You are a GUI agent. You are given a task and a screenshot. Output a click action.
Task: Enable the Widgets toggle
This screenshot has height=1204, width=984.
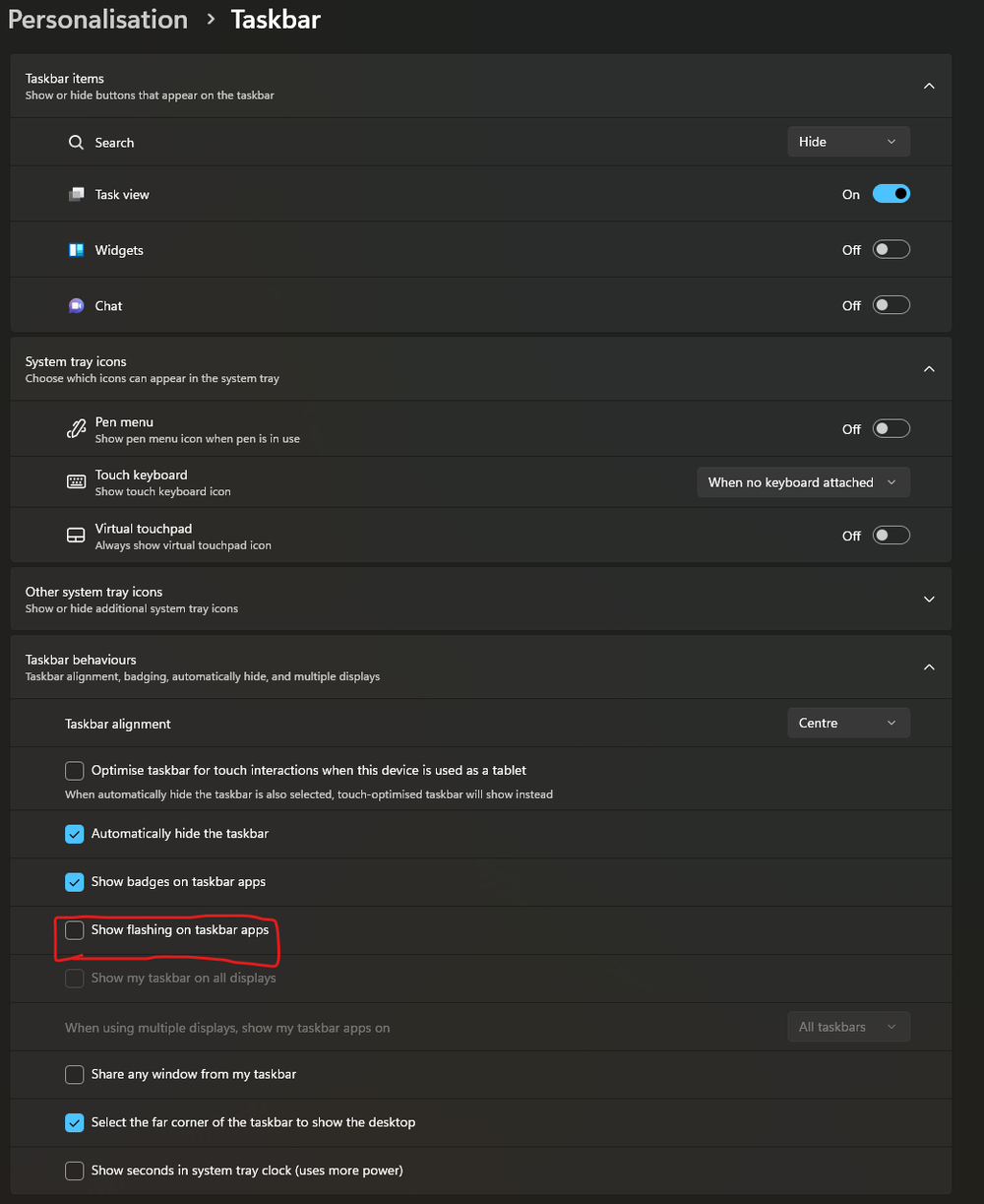891,248
